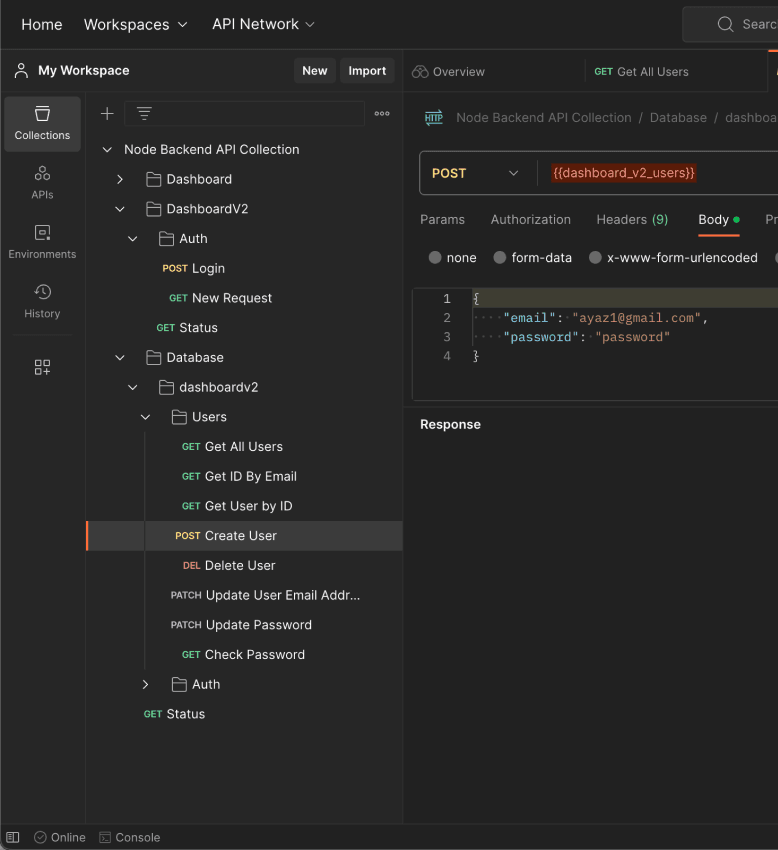The image size is (778, 850).
Task: Open the GET Get User by ID request
Action: [x=237, y=506]
